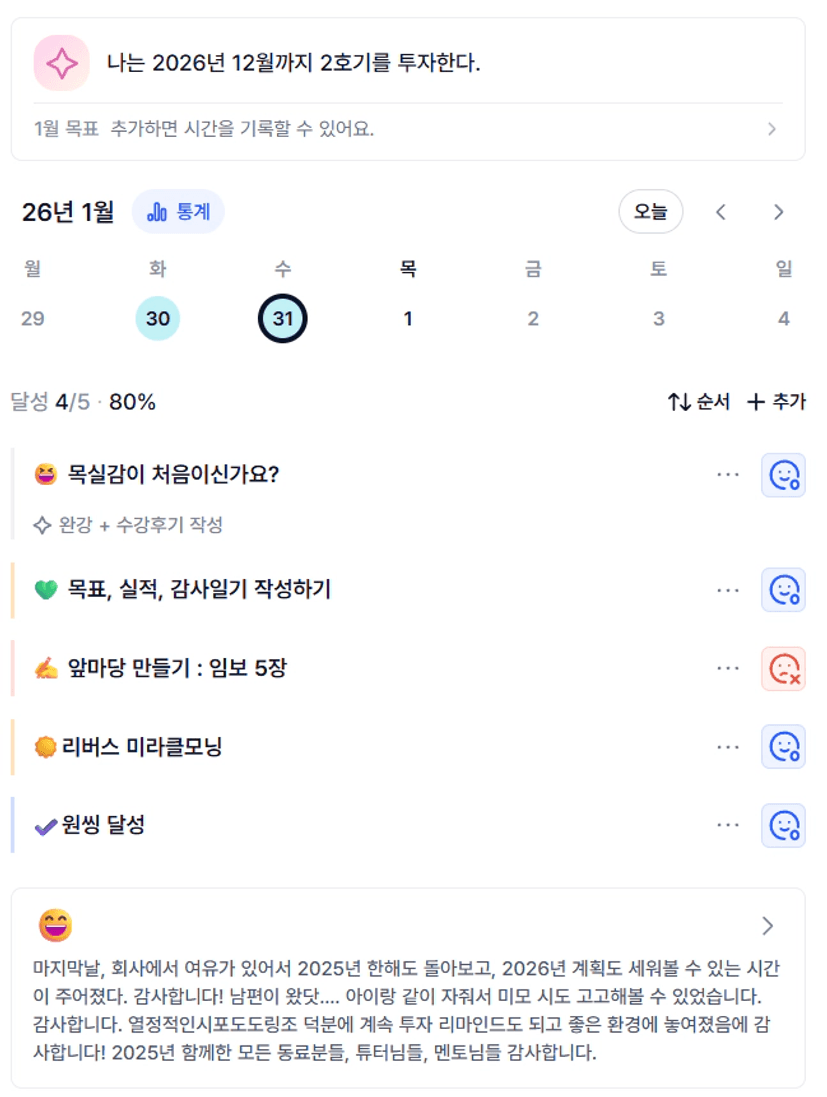Open the 순서 sort order option
827x1097 pixels.
click(699, 402)
